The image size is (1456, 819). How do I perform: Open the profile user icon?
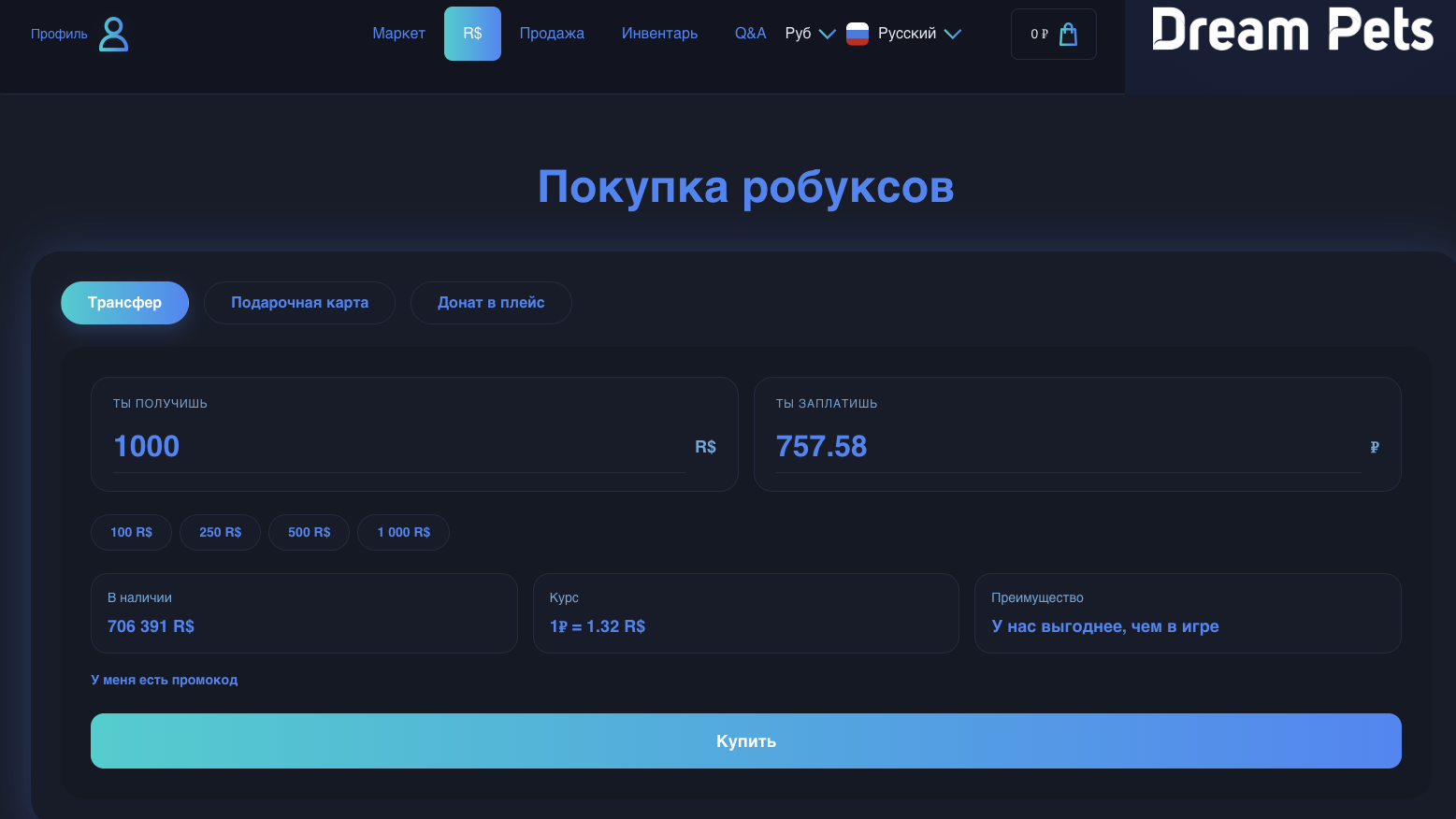(x=113, y=34)
